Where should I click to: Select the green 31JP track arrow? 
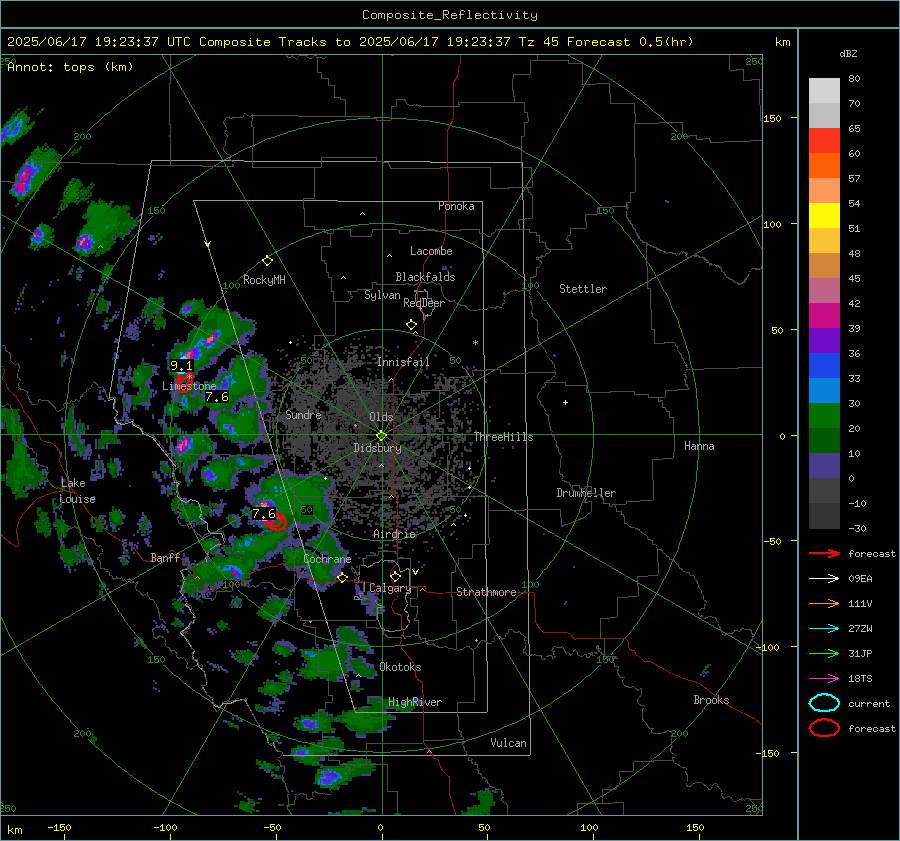click(824, 653)
